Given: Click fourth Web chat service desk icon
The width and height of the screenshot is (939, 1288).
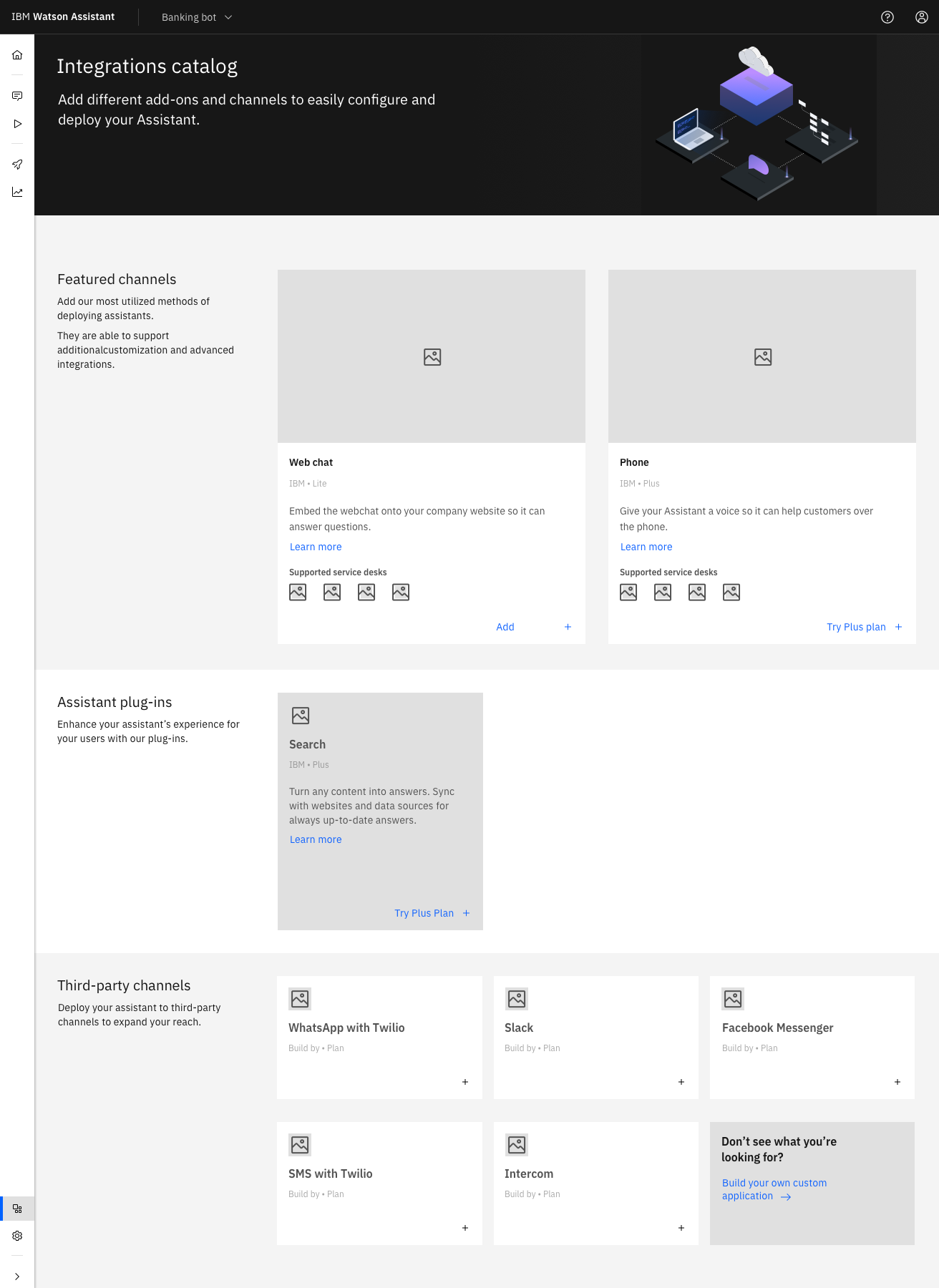Looking at the screenshot, I should tap(401, 592).
